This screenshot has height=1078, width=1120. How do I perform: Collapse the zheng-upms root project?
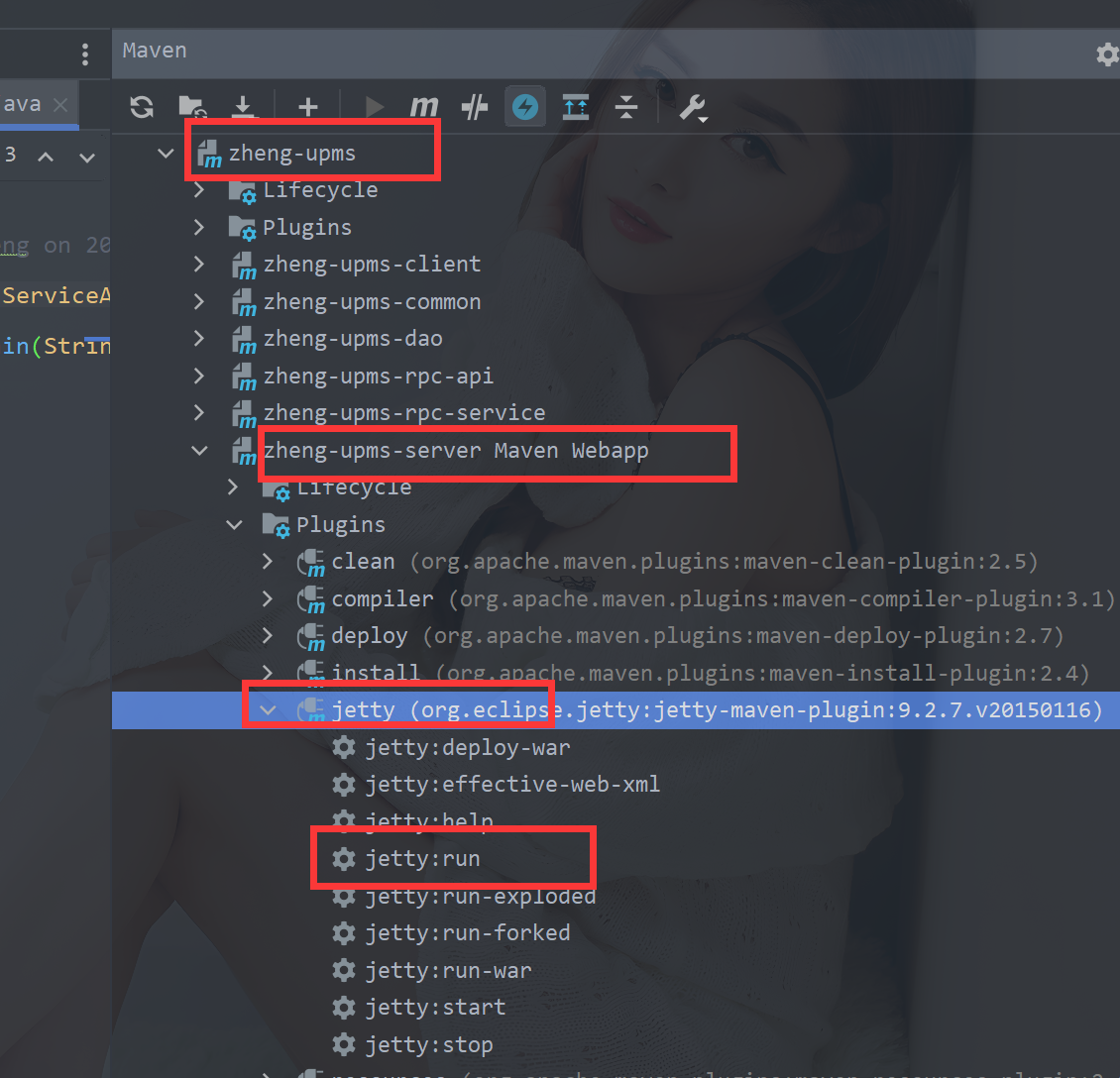coord(166,154)
